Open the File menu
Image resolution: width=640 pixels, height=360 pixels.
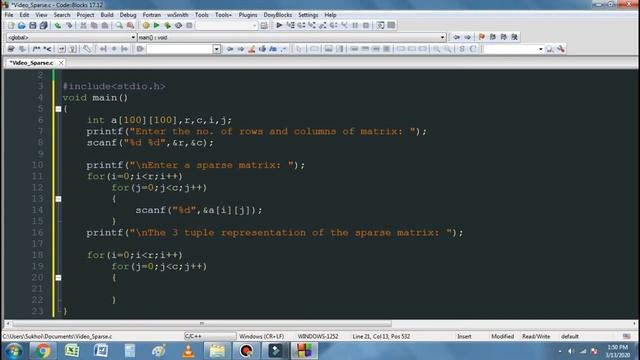(x=9, y=15)
